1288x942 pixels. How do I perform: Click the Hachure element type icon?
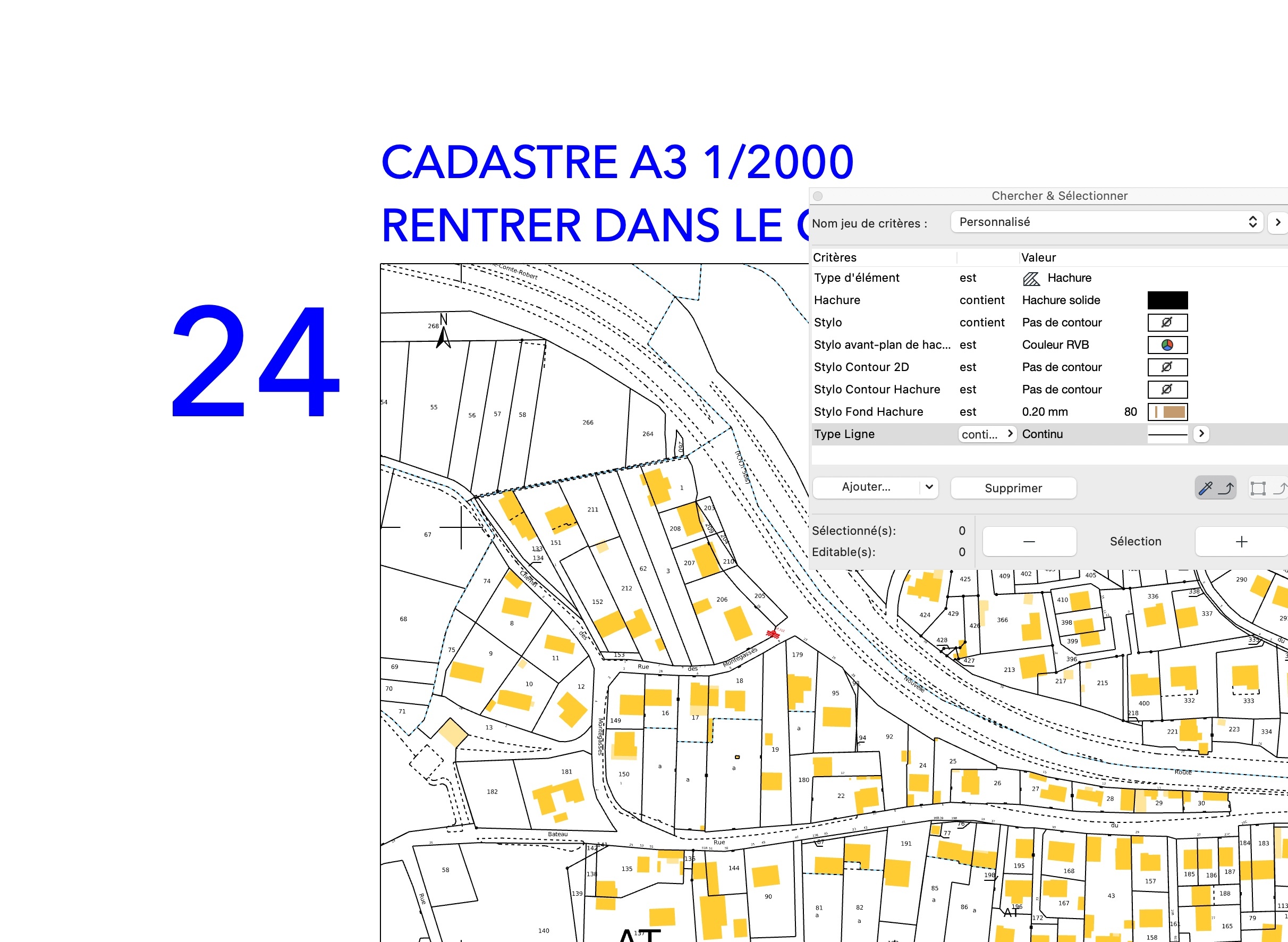pos(1031,278)
